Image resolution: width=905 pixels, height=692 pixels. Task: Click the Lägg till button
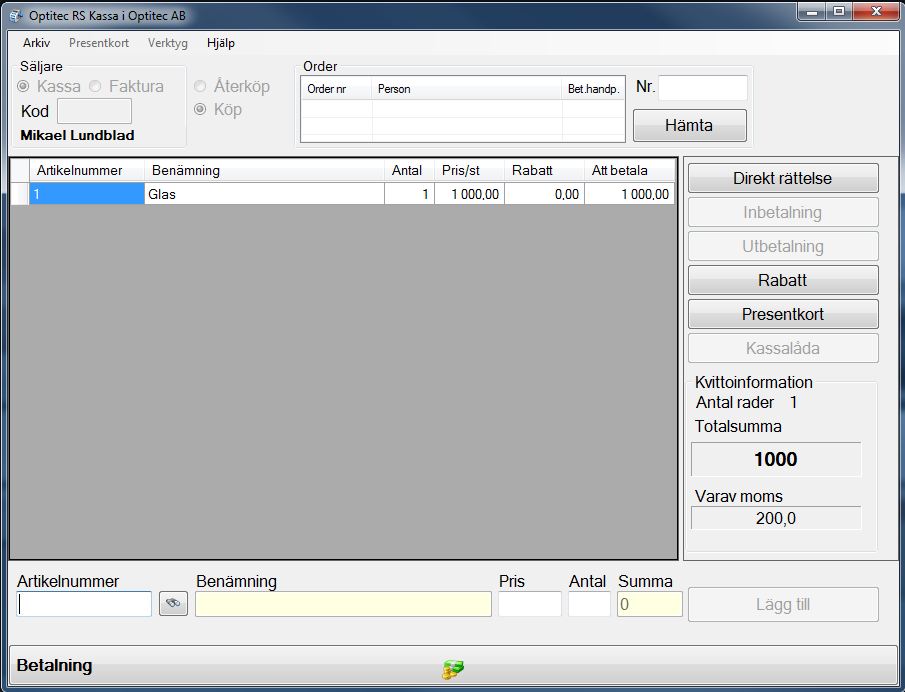(783, 604)
